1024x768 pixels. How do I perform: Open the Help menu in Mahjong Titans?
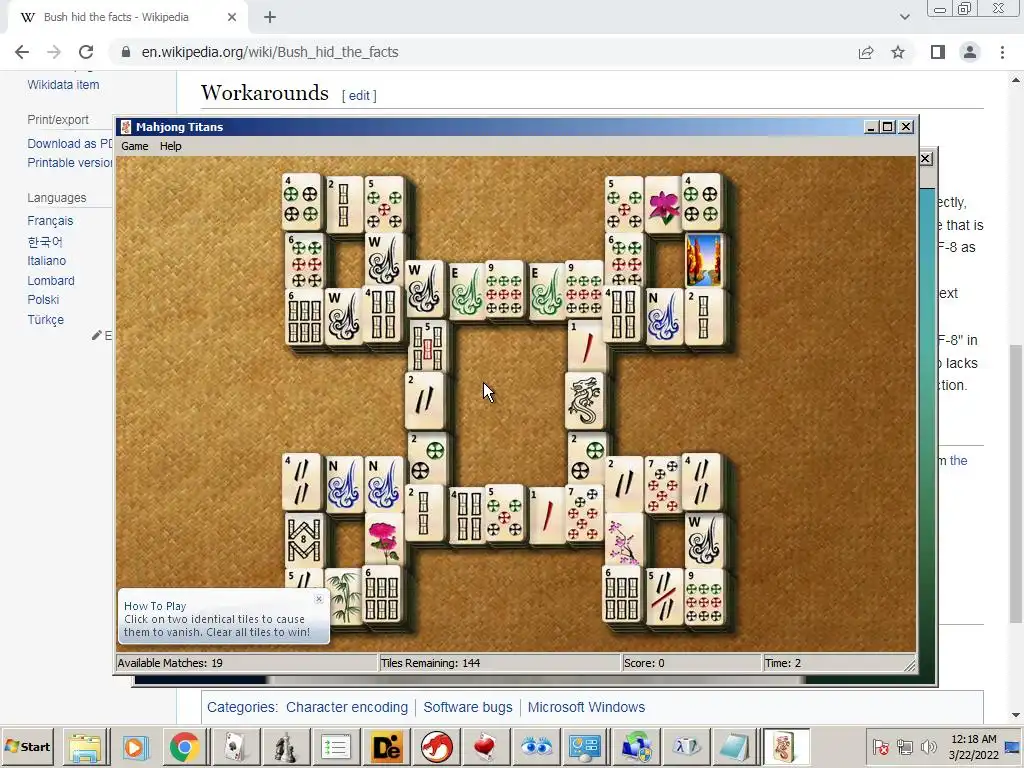pos(170,146)
